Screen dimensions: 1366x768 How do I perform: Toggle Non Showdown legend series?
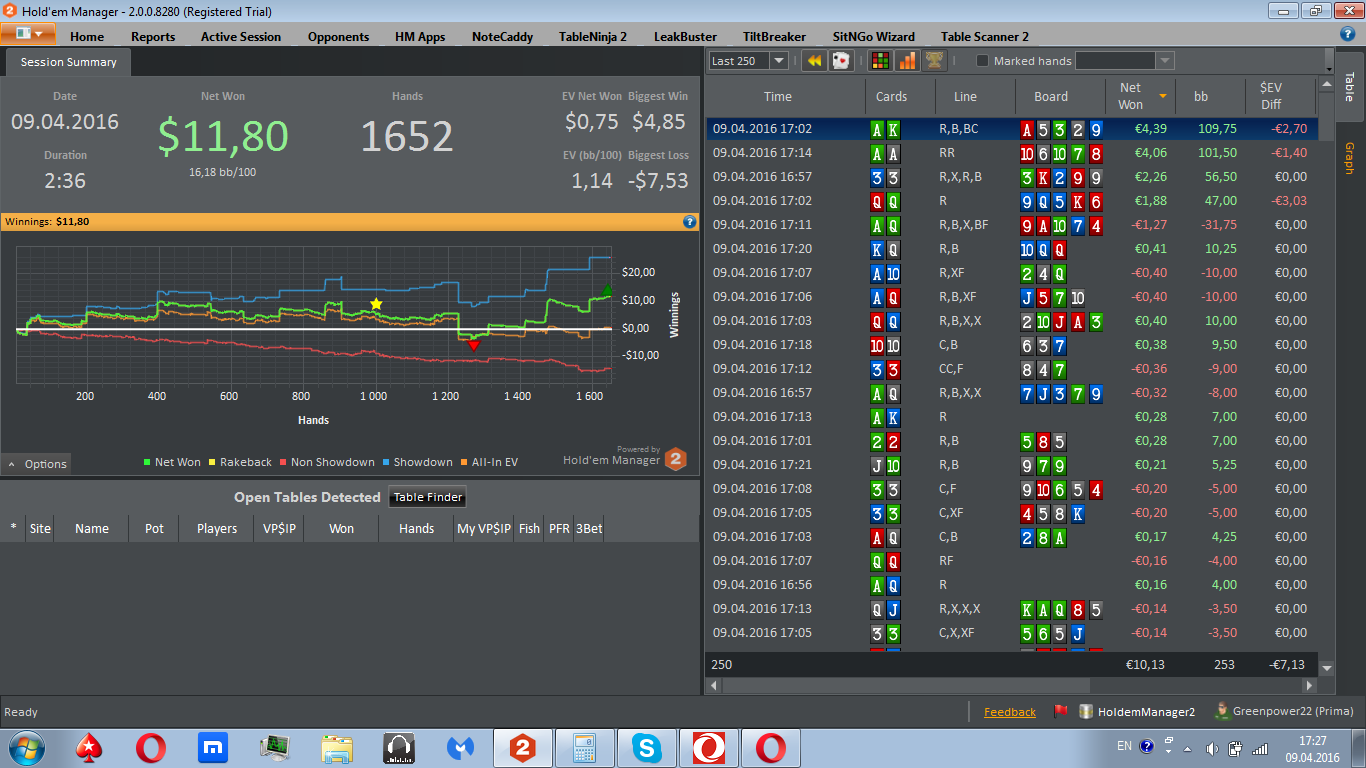[x=327, y=462]
